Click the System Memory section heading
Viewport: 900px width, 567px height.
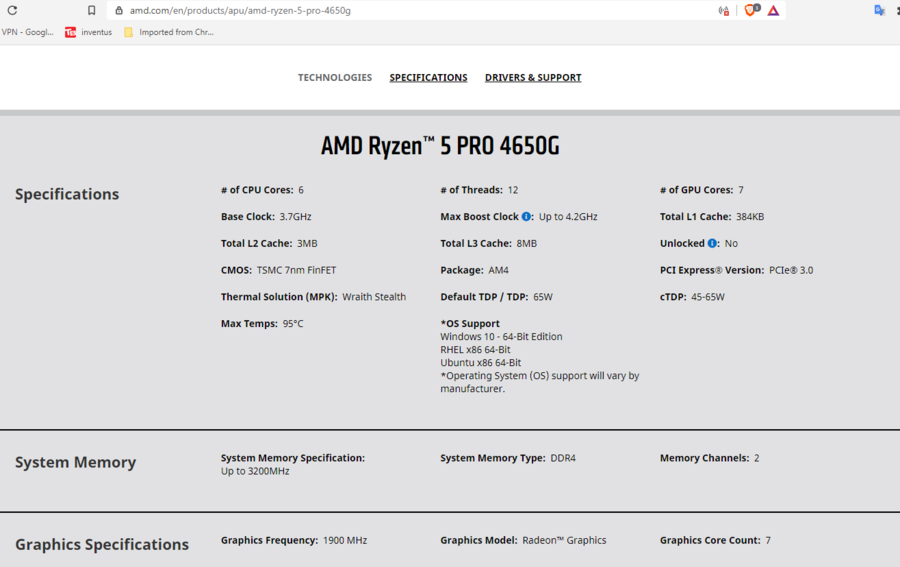(75, 462)
